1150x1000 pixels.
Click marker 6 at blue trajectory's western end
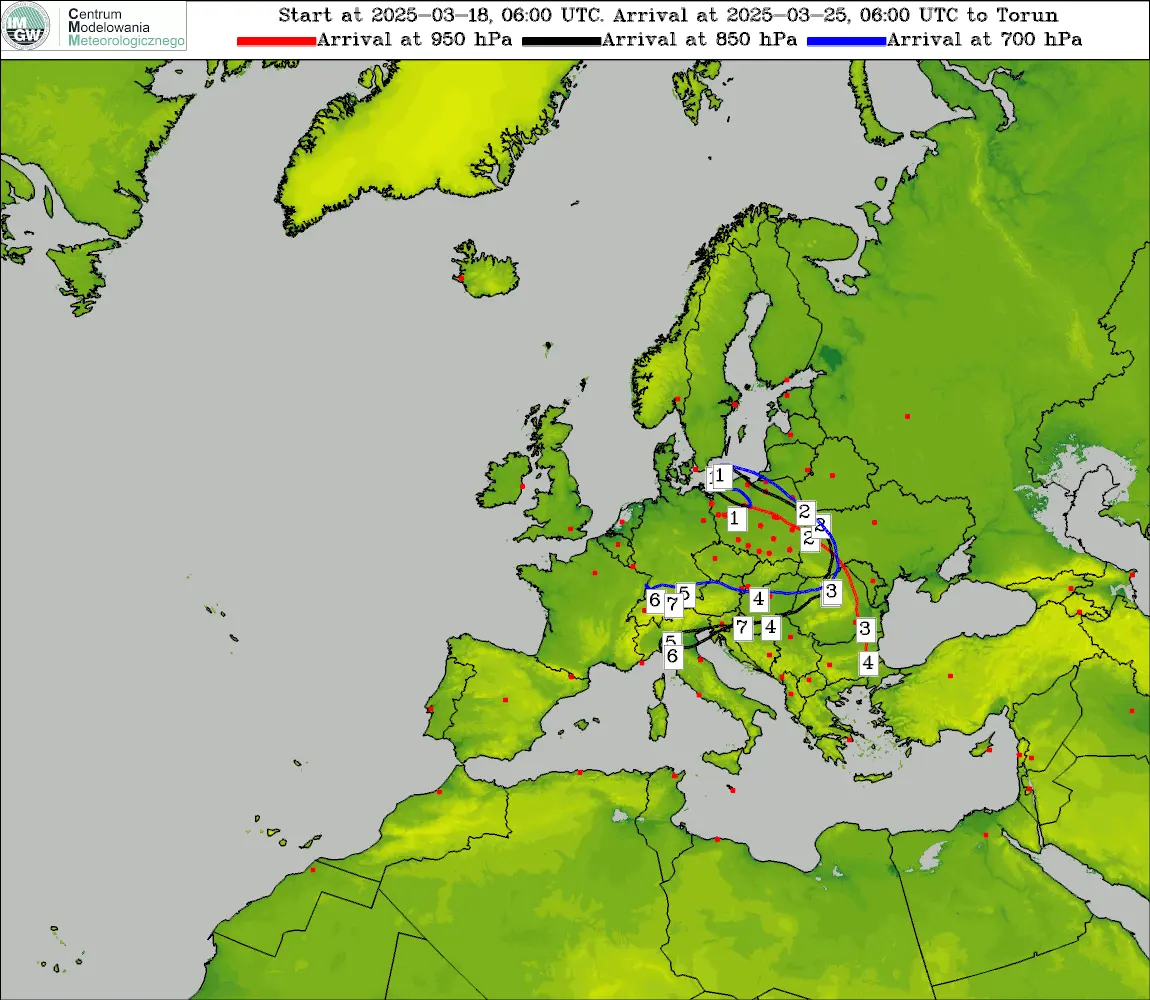[x=655, y=600]
